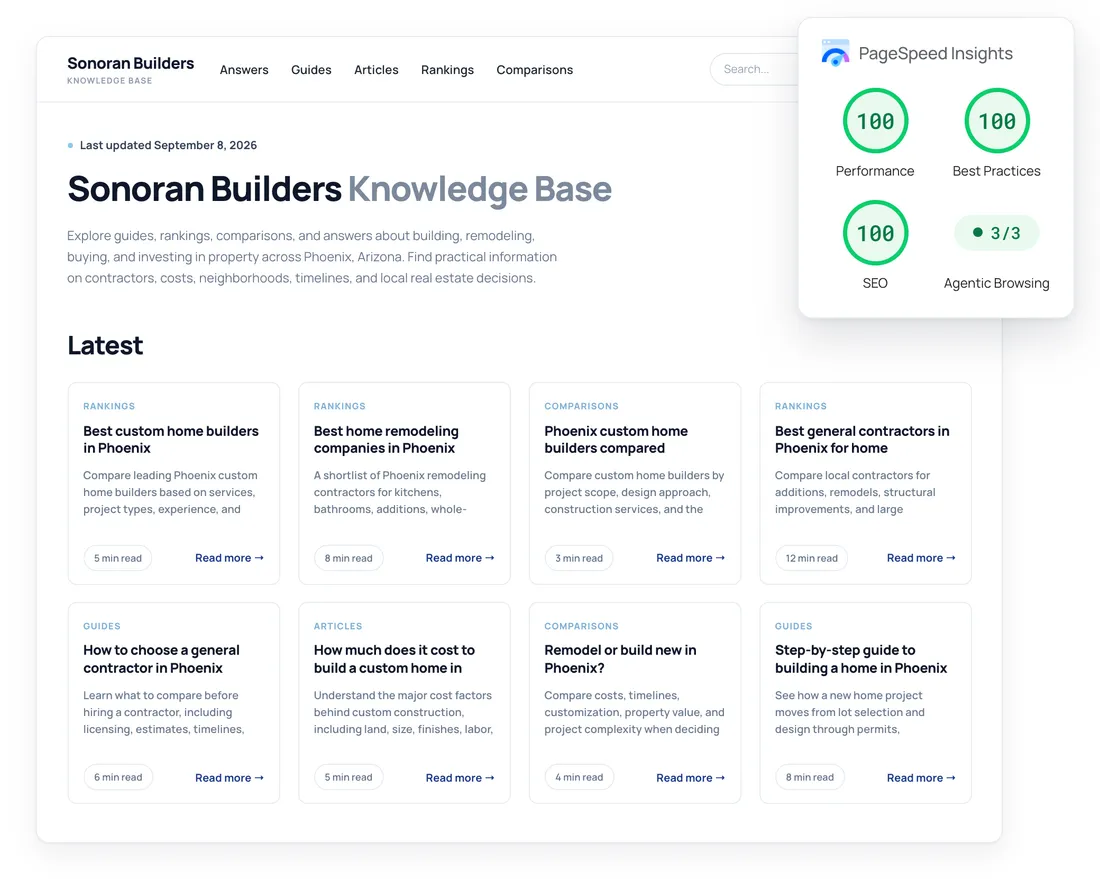Click the '4 min read' pill

point(579,777)
